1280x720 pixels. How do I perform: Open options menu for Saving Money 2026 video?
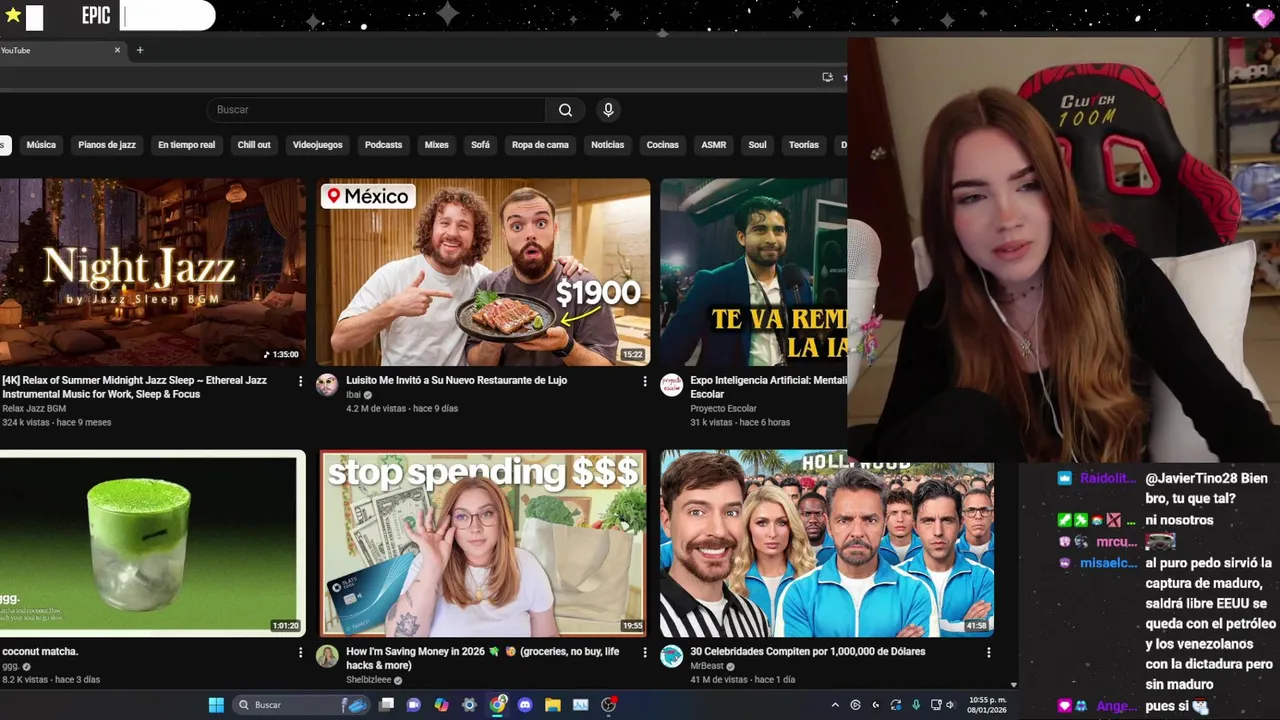(x=644, y=652)
